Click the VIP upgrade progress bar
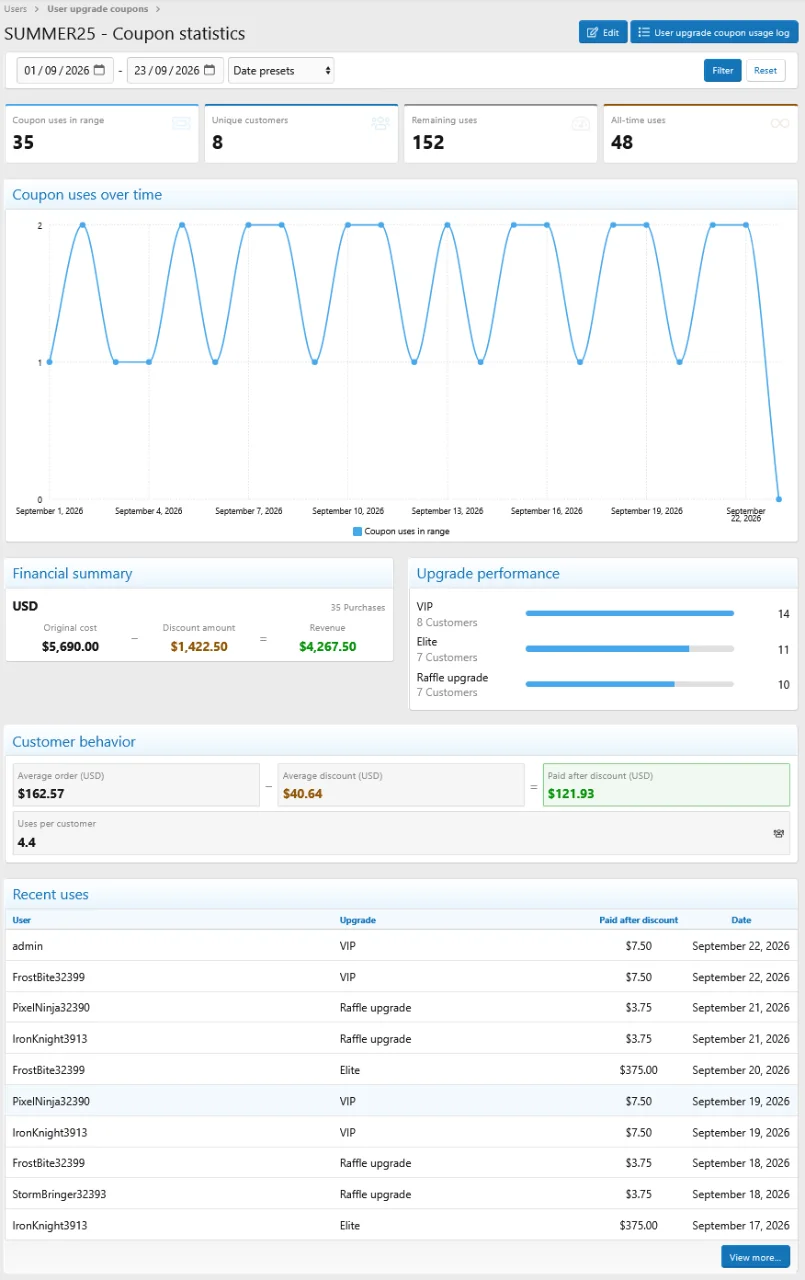 pos(629,613)
